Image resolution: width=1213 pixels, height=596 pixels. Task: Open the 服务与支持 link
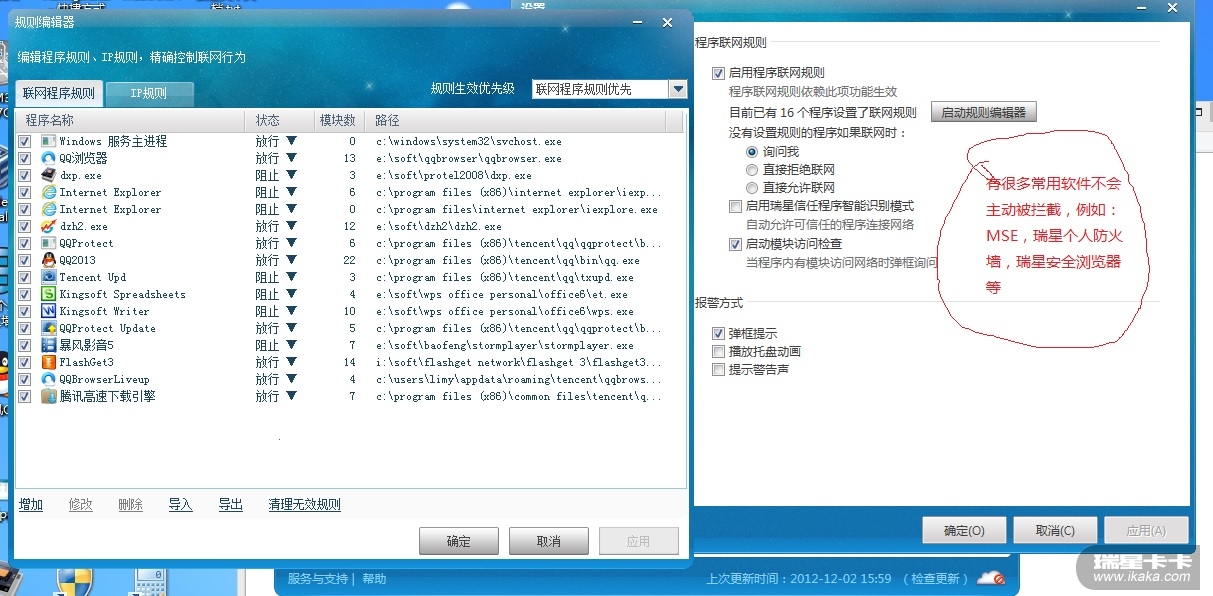[x=318, y=578]
